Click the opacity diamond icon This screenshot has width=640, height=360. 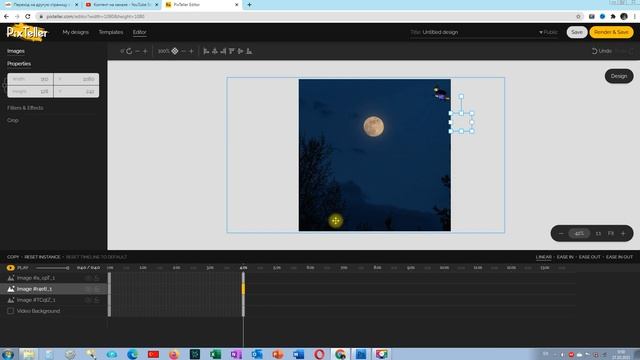click(175, 51)
